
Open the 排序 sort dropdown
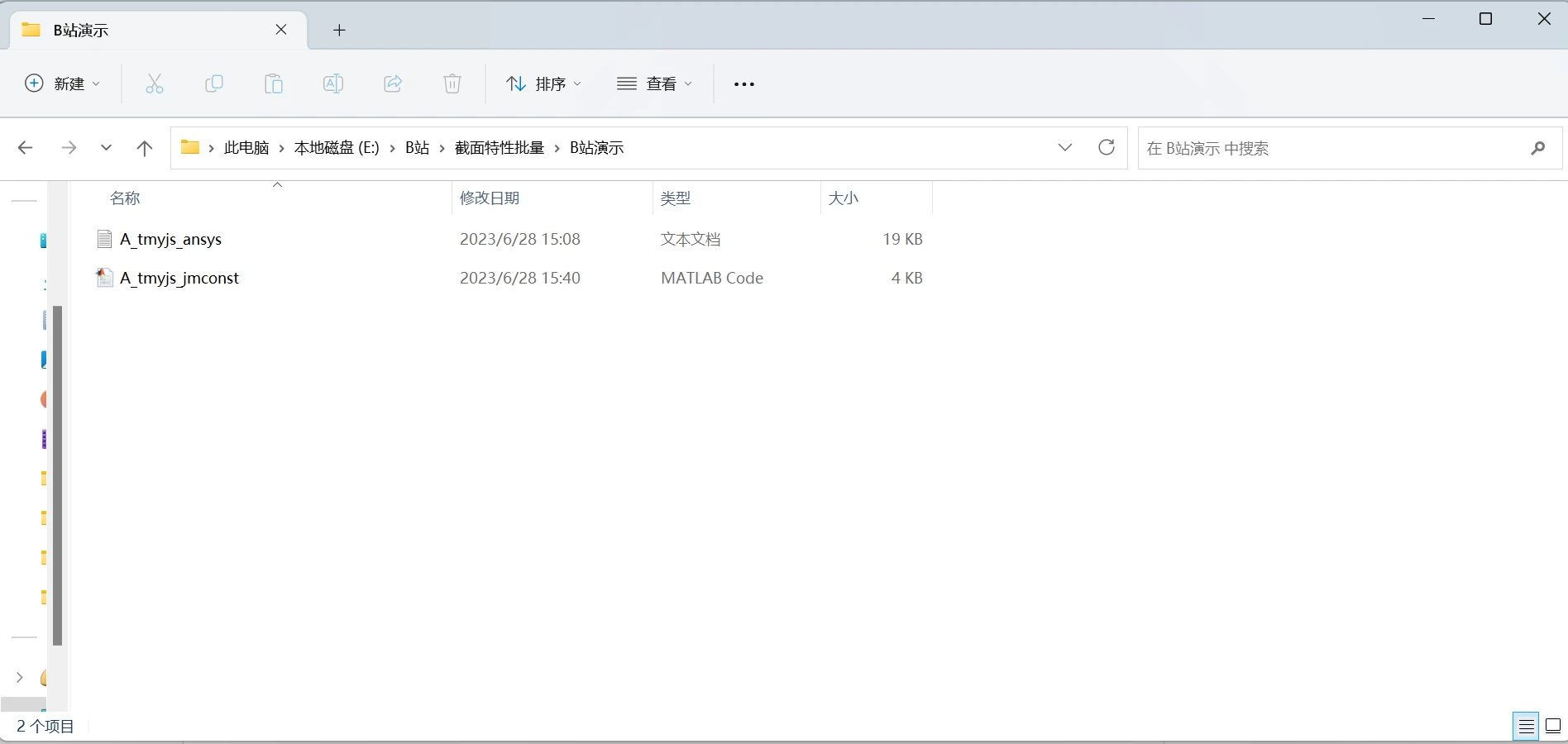543,83
